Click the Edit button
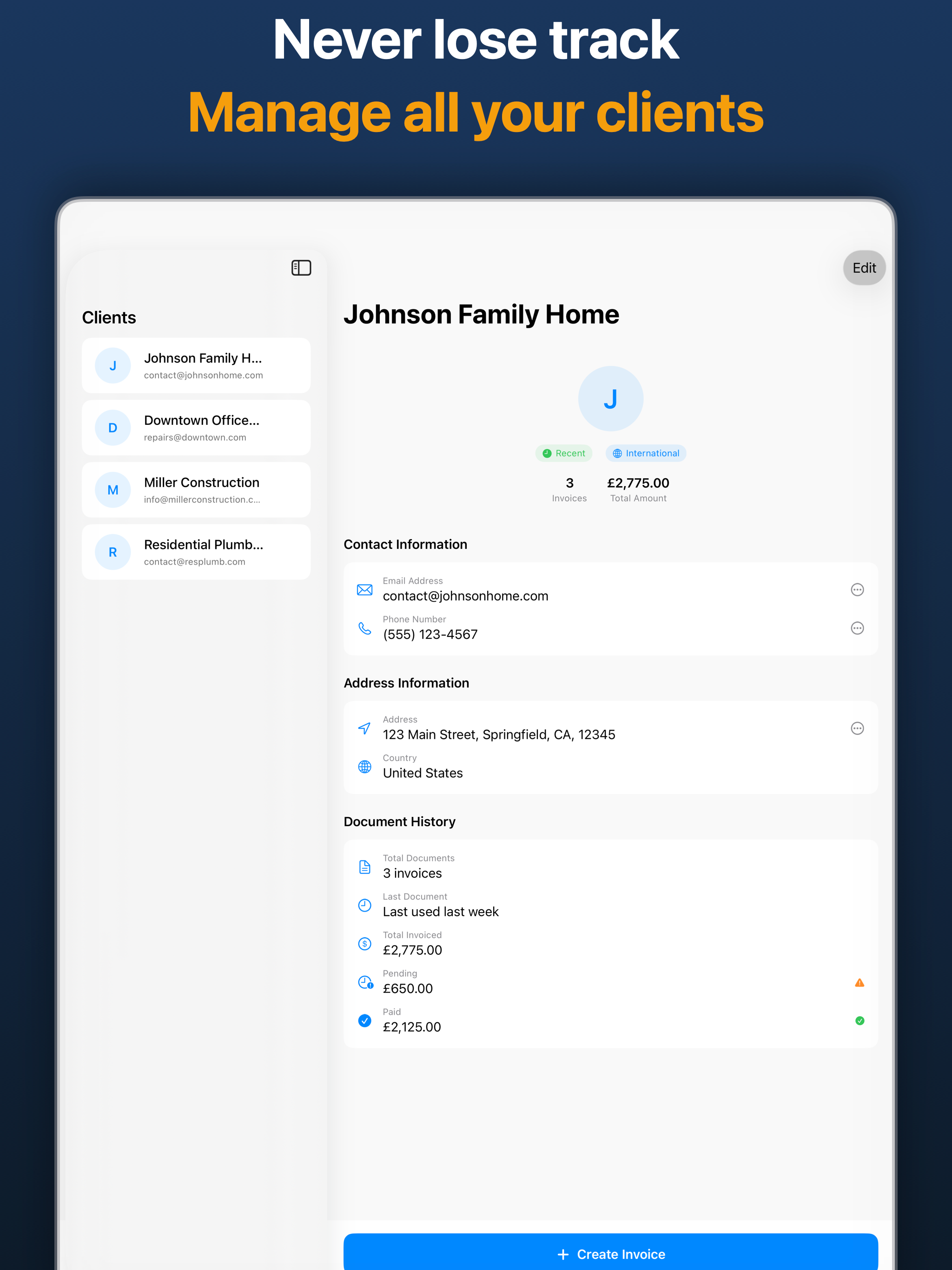This screenshot has width=952, height=1270. 864,268
